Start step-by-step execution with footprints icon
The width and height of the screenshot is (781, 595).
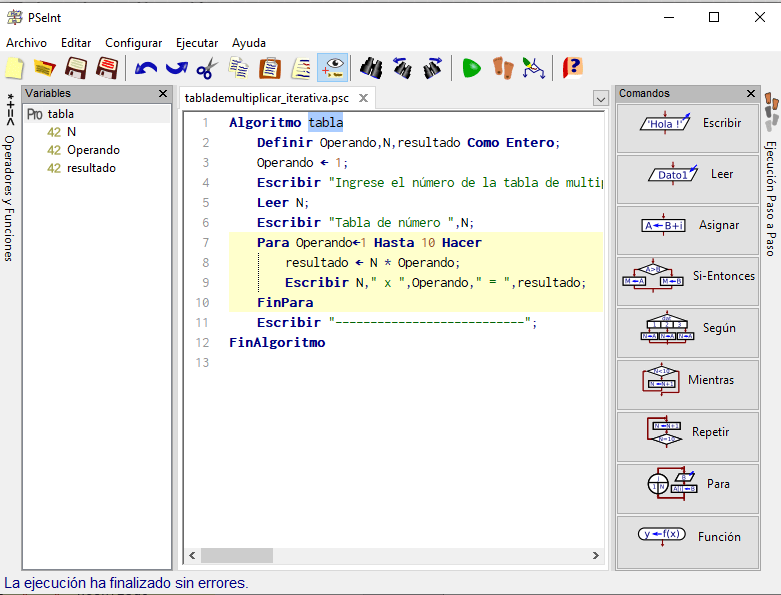pos(503,68)
